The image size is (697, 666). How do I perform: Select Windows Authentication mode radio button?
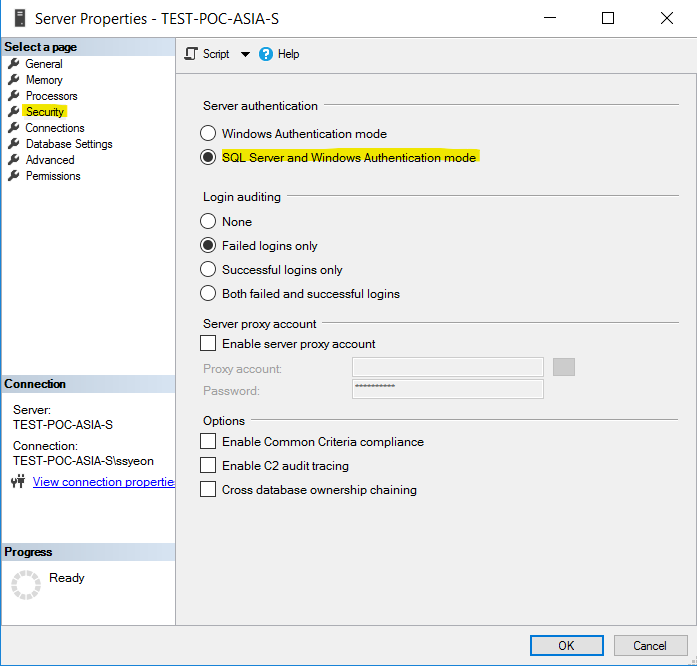tap(208, 133)
